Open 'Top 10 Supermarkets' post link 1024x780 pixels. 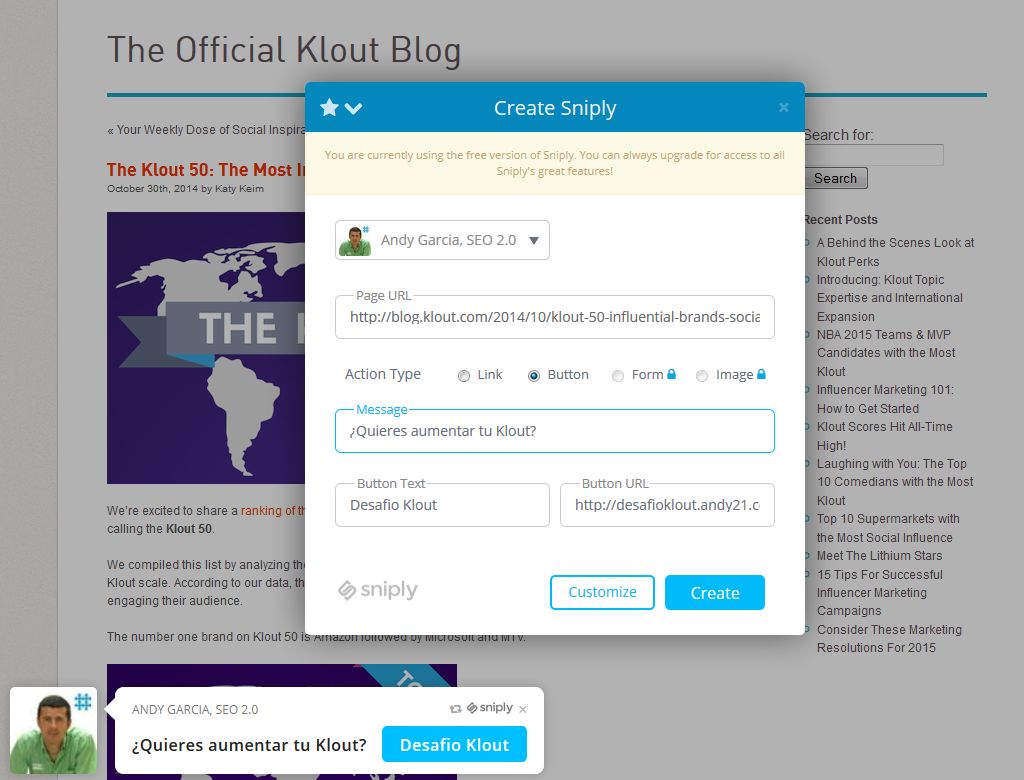tap(888, 528)
